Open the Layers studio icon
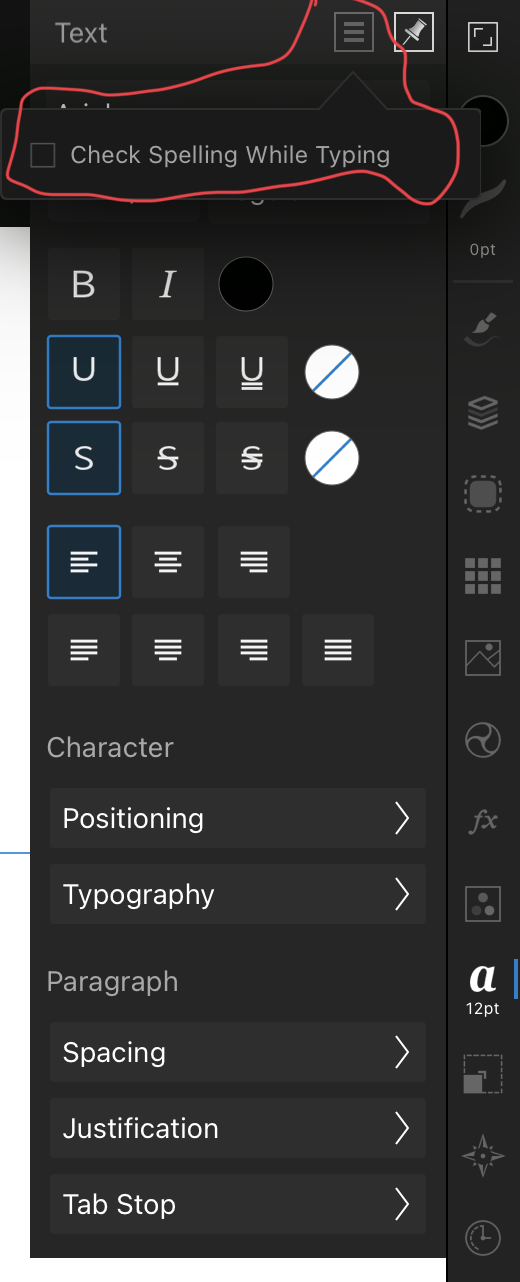 [x=483, y=413]
